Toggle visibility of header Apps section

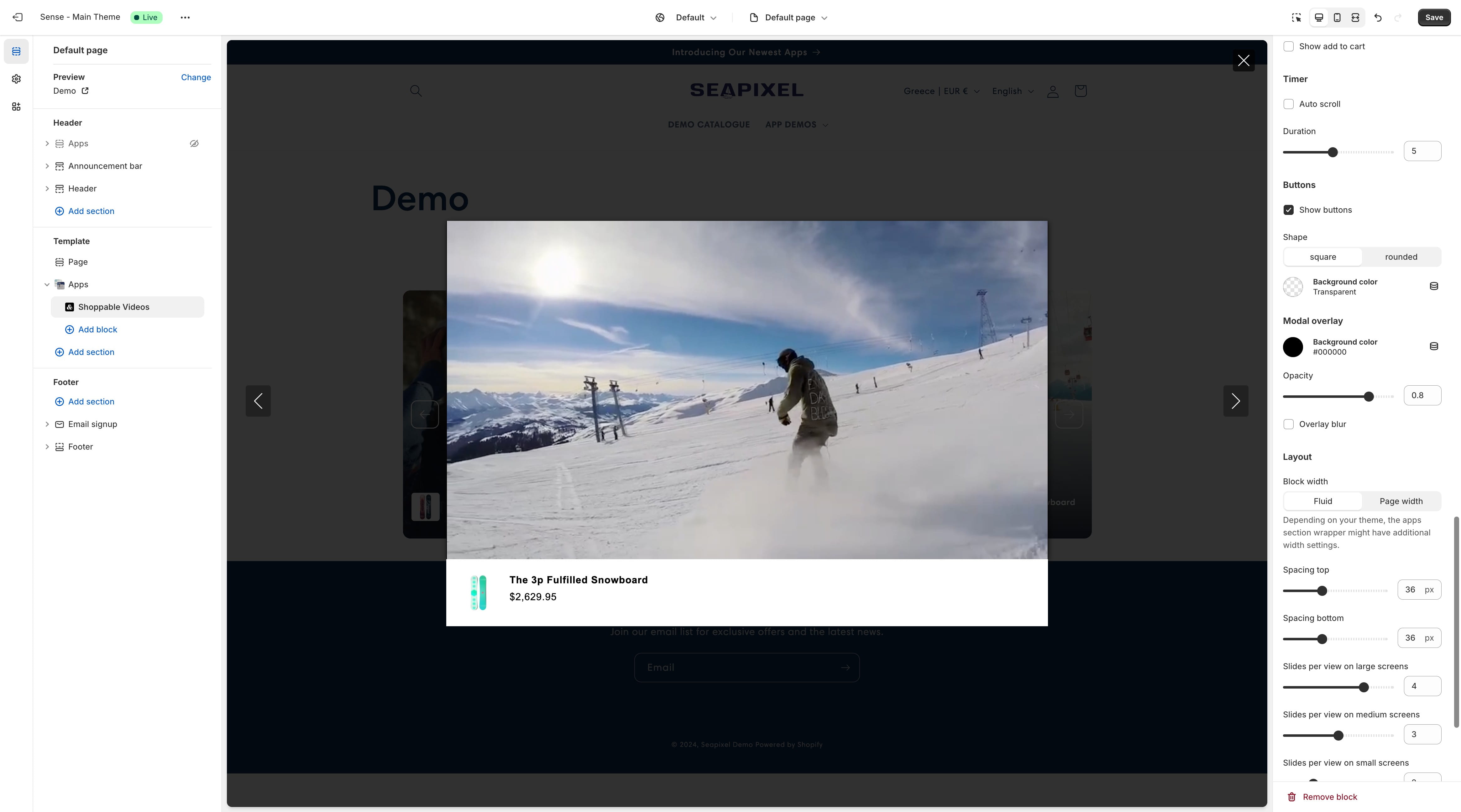coord(194,143)
